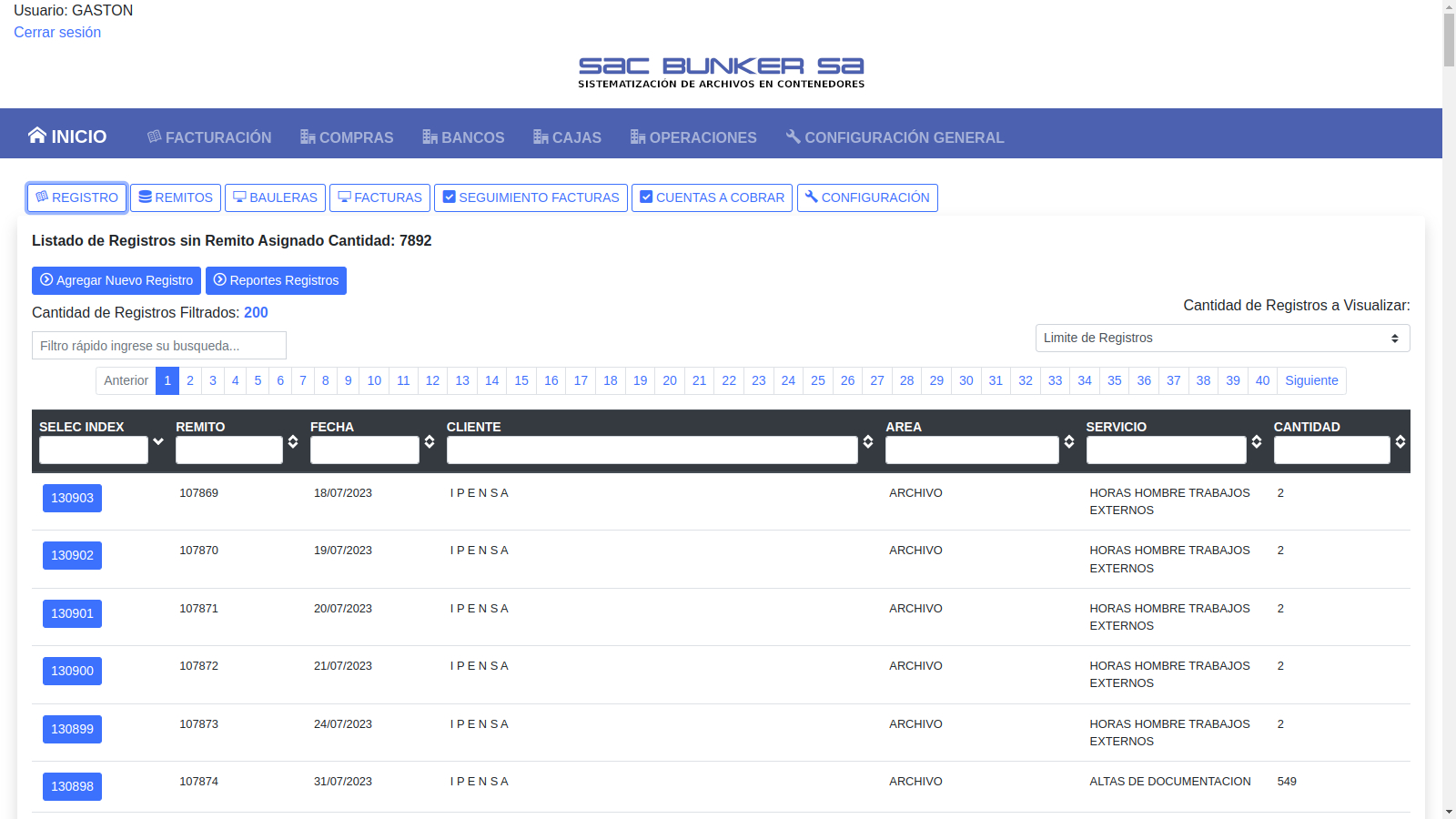Sort the table by CANTIDAD column arrows
Viewport: 1456px width, 819px height.
click(1400, 441)
